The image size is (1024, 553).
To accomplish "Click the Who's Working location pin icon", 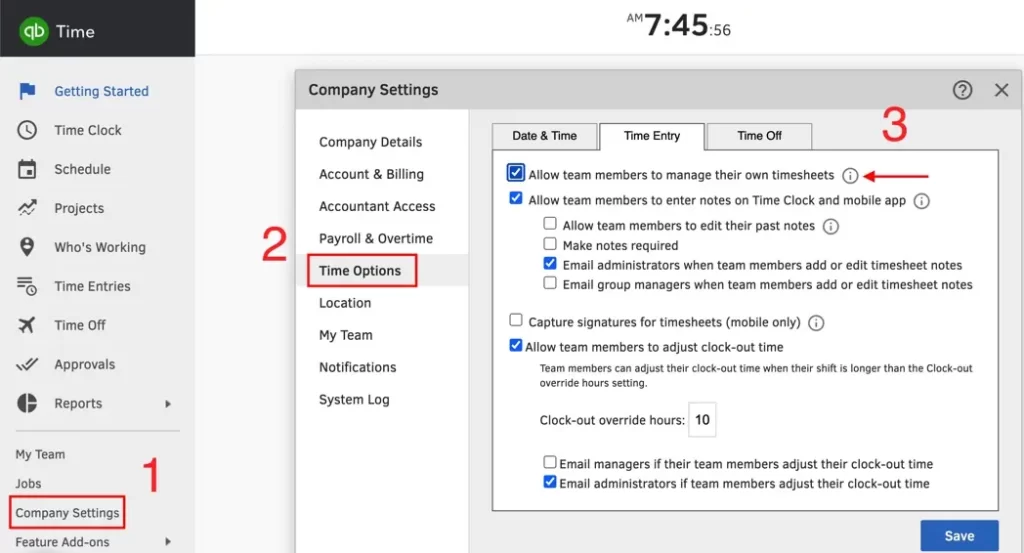I will tap(27, 247).
